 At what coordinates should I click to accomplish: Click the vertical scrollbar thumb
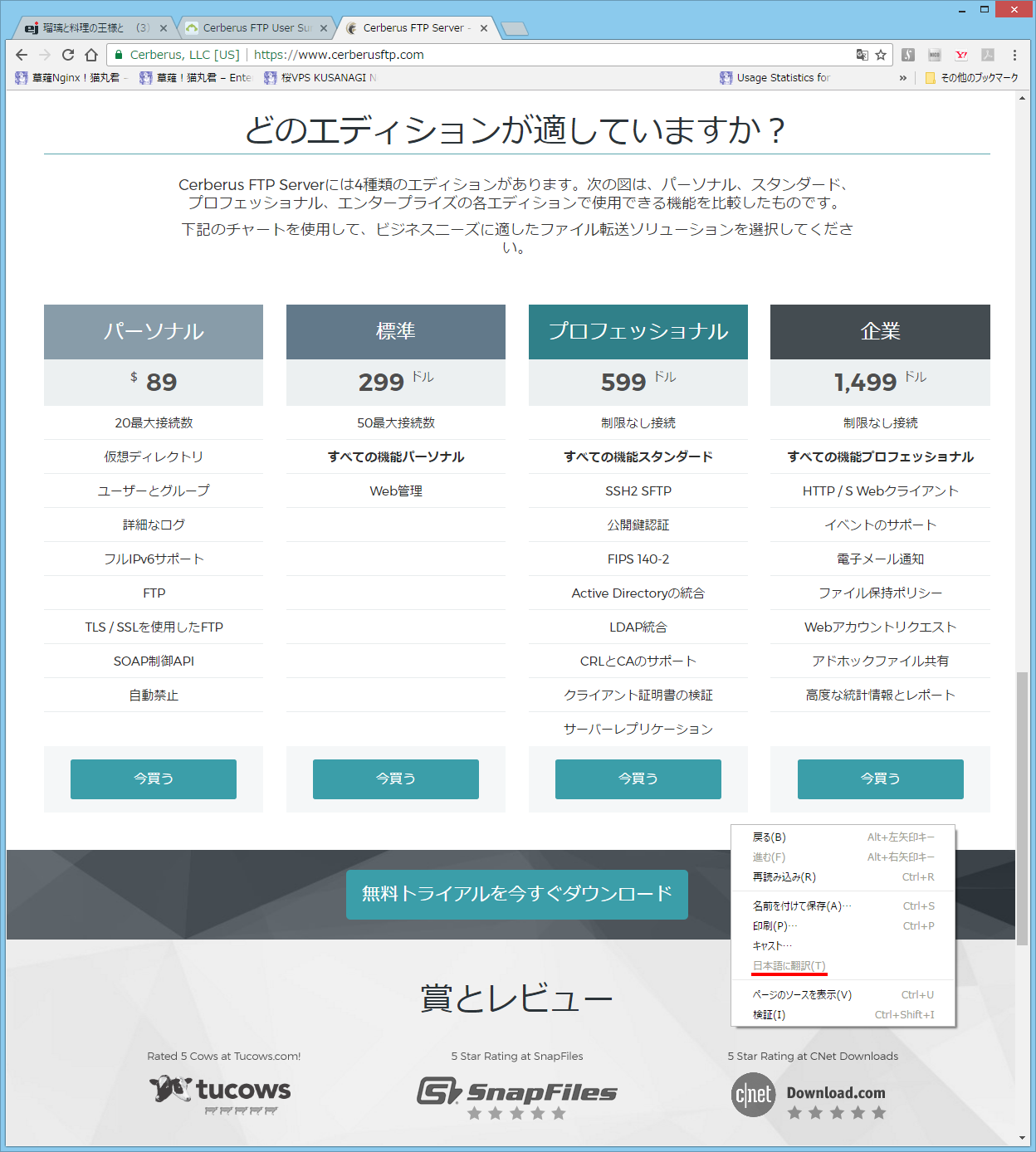click(x=1022, y=805)
